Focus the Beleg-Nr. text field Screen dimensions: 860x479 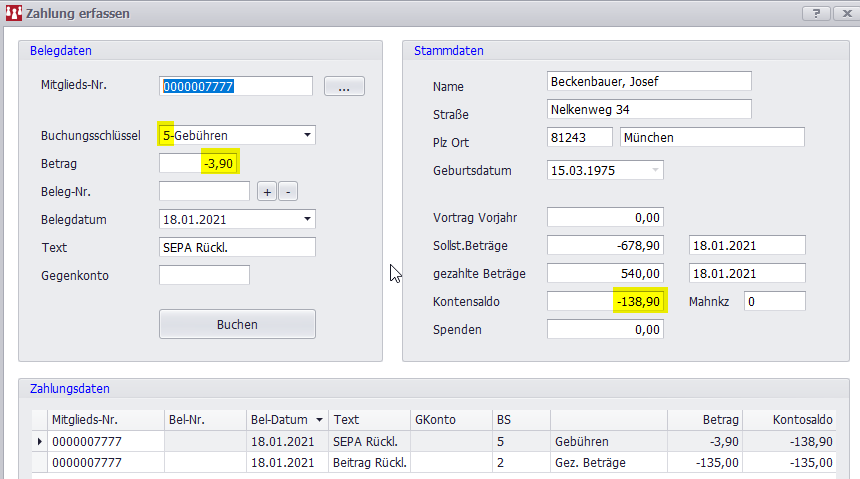pos(204,191)
